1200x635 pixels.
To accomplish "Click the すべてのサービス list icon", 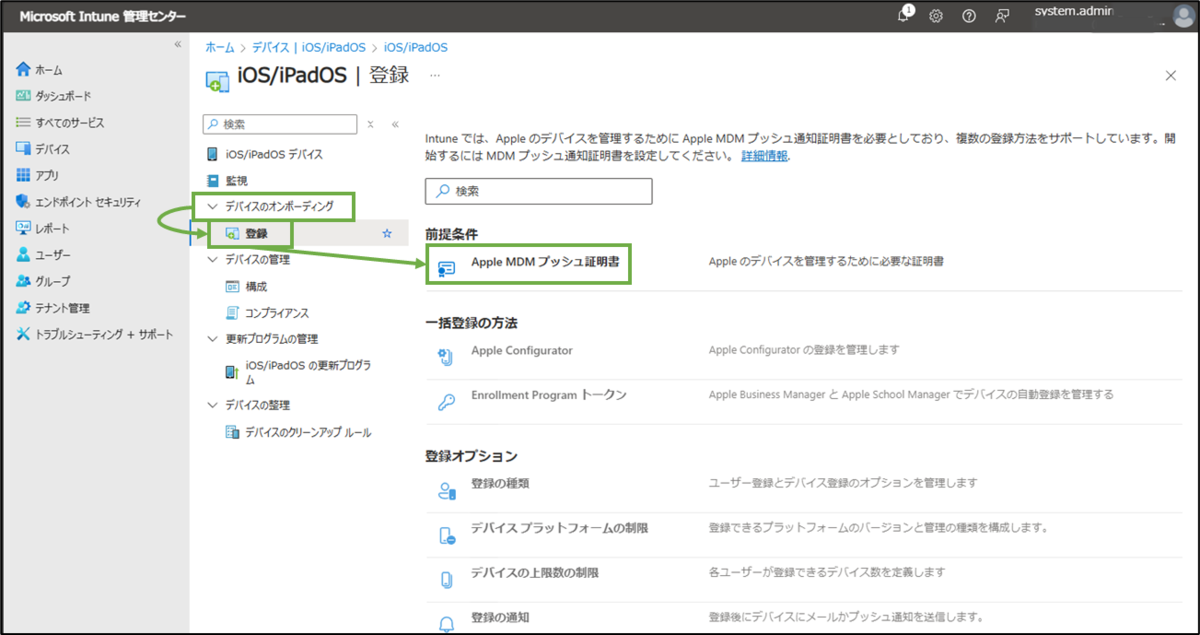I will tap(24, 122).
